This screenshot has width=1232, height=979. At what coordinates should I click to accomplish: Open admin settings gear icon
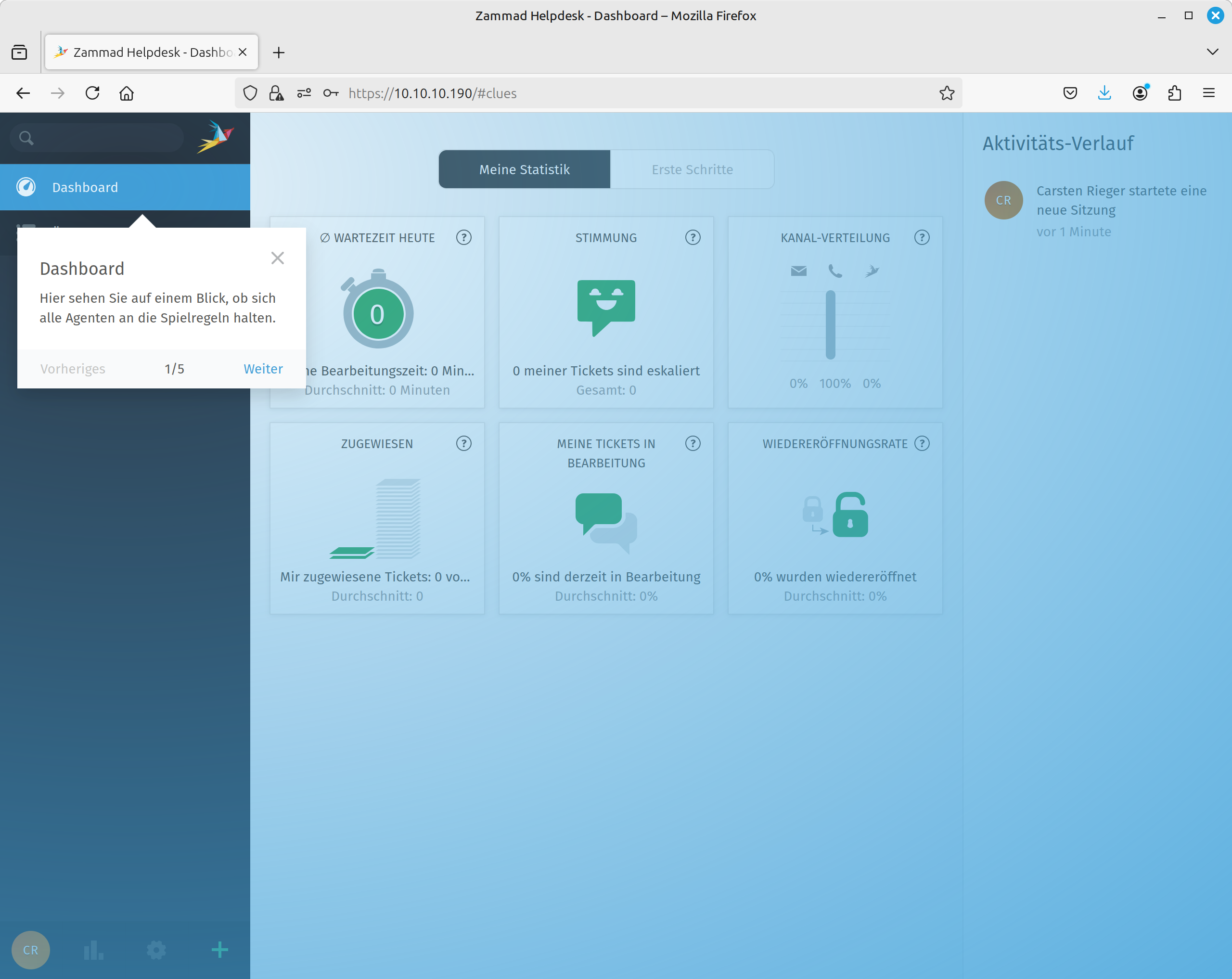coord(156,950)
